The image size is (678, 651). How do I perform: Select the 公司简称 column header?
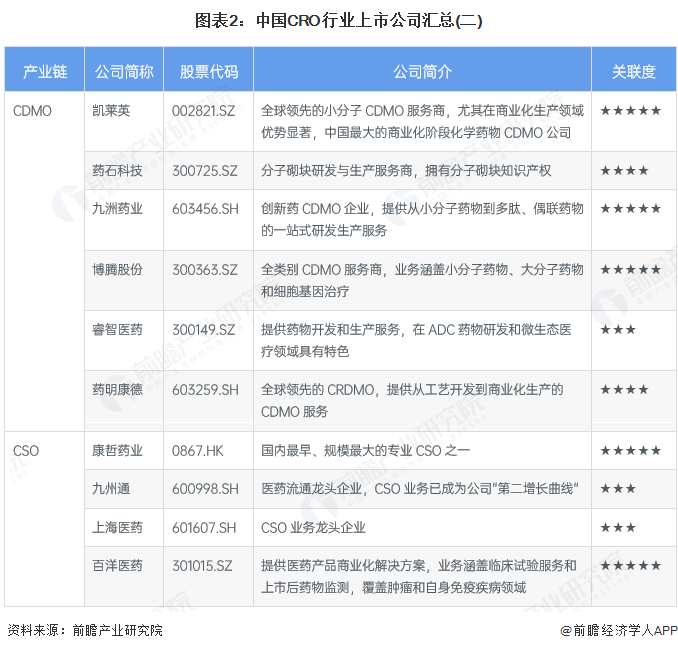tap(124, 72)
